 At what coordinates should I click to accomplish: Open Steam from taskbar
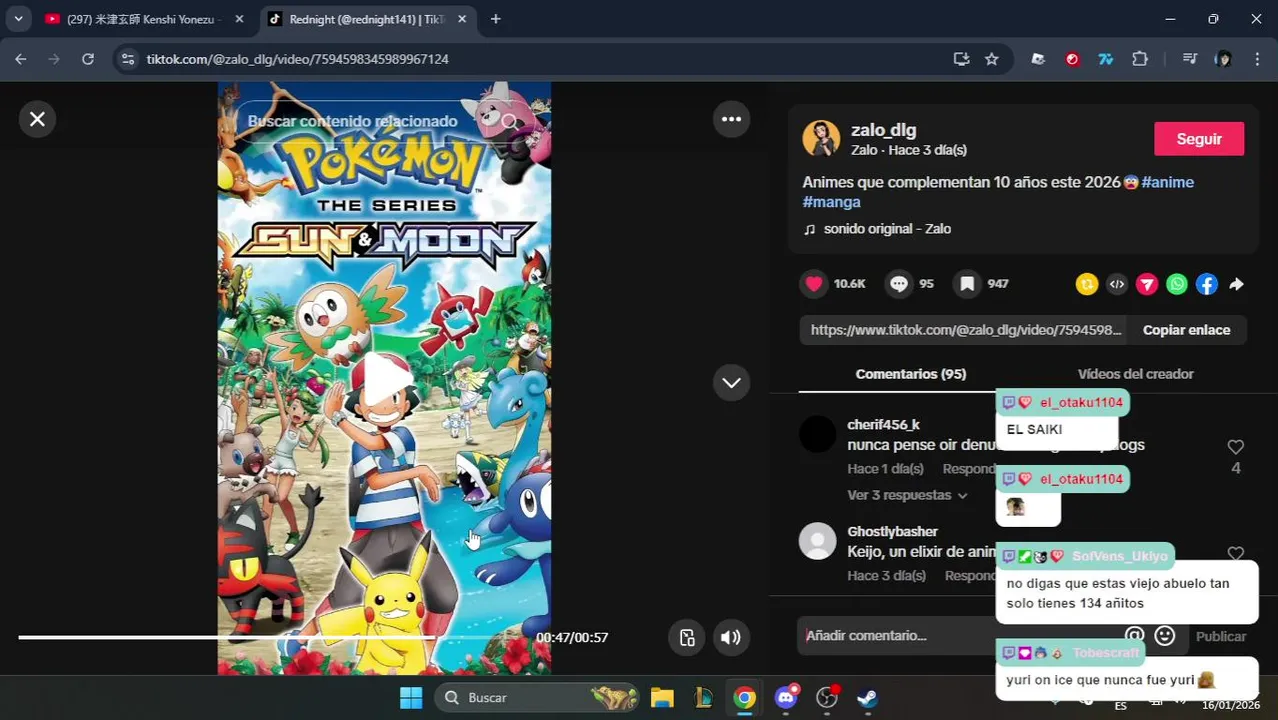pos(868,698)
